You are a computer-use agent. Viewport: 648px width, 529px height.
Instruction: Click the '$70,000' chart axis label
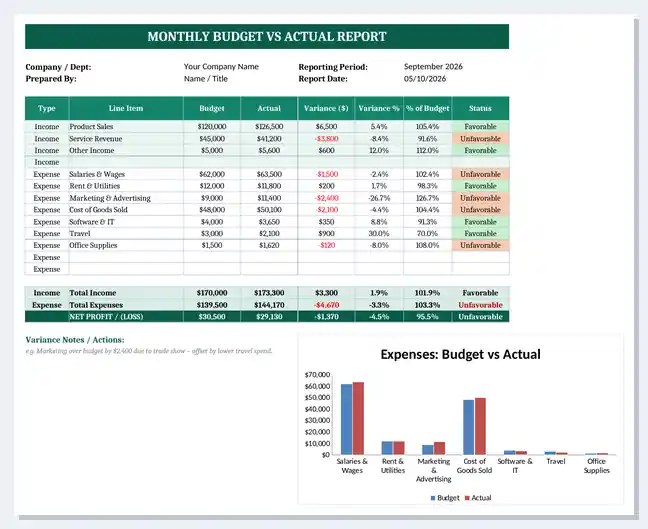point(317,374)
